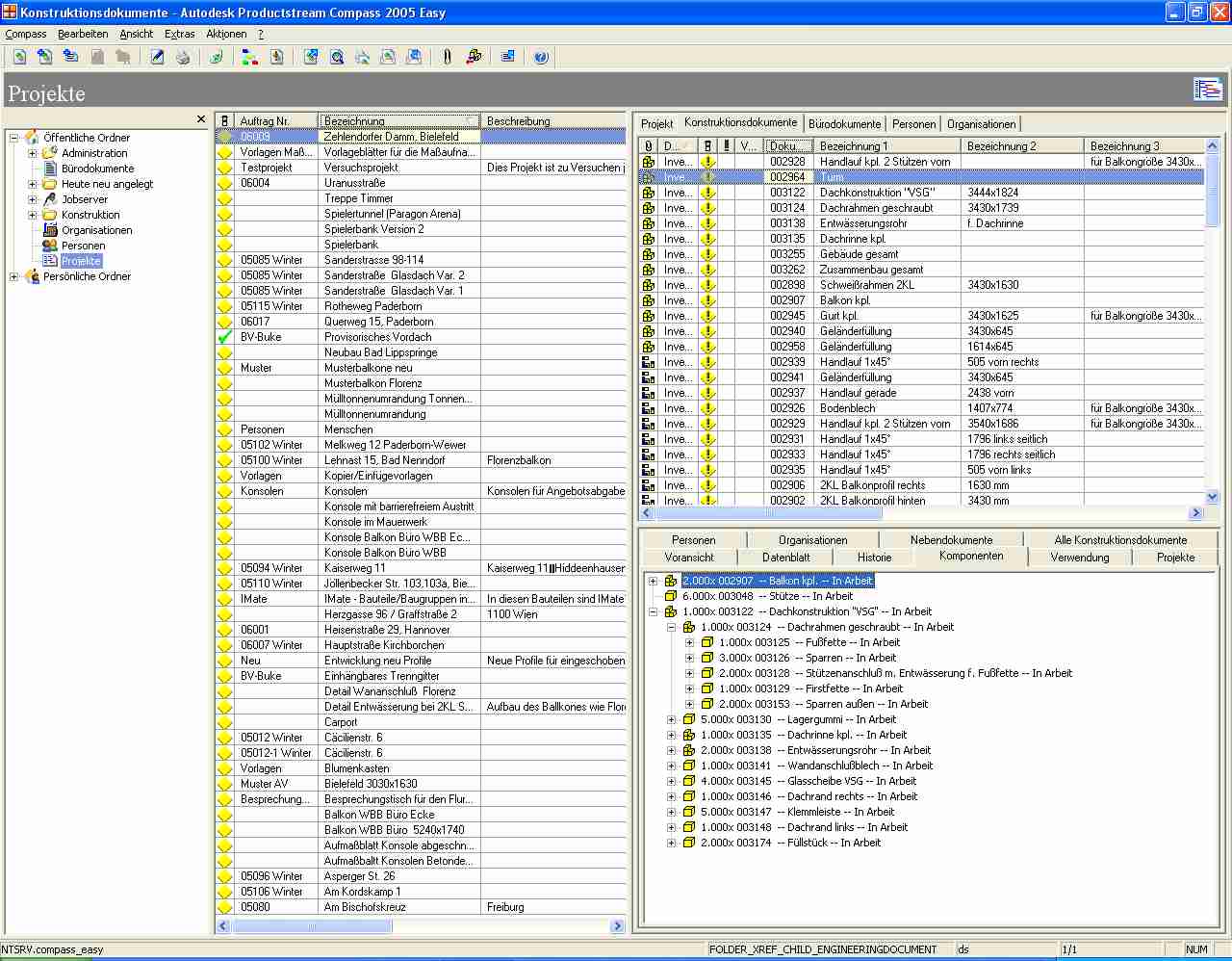Click the warning icon in row 002928
The image size is (1232, 961).
708,162
